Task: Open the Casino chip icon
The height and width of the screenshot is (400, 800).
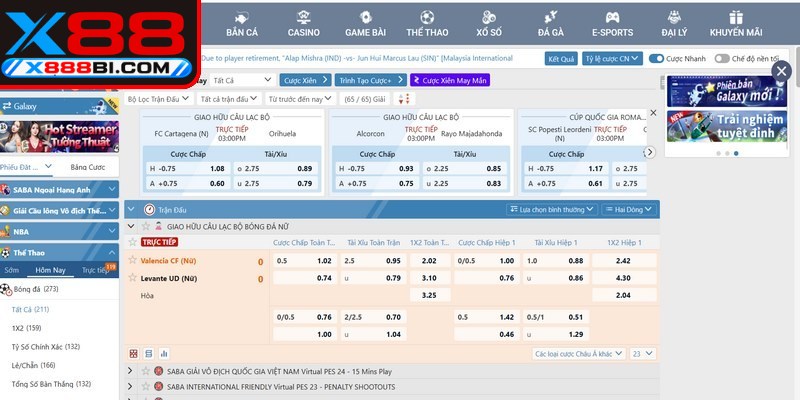Action: 304,17
